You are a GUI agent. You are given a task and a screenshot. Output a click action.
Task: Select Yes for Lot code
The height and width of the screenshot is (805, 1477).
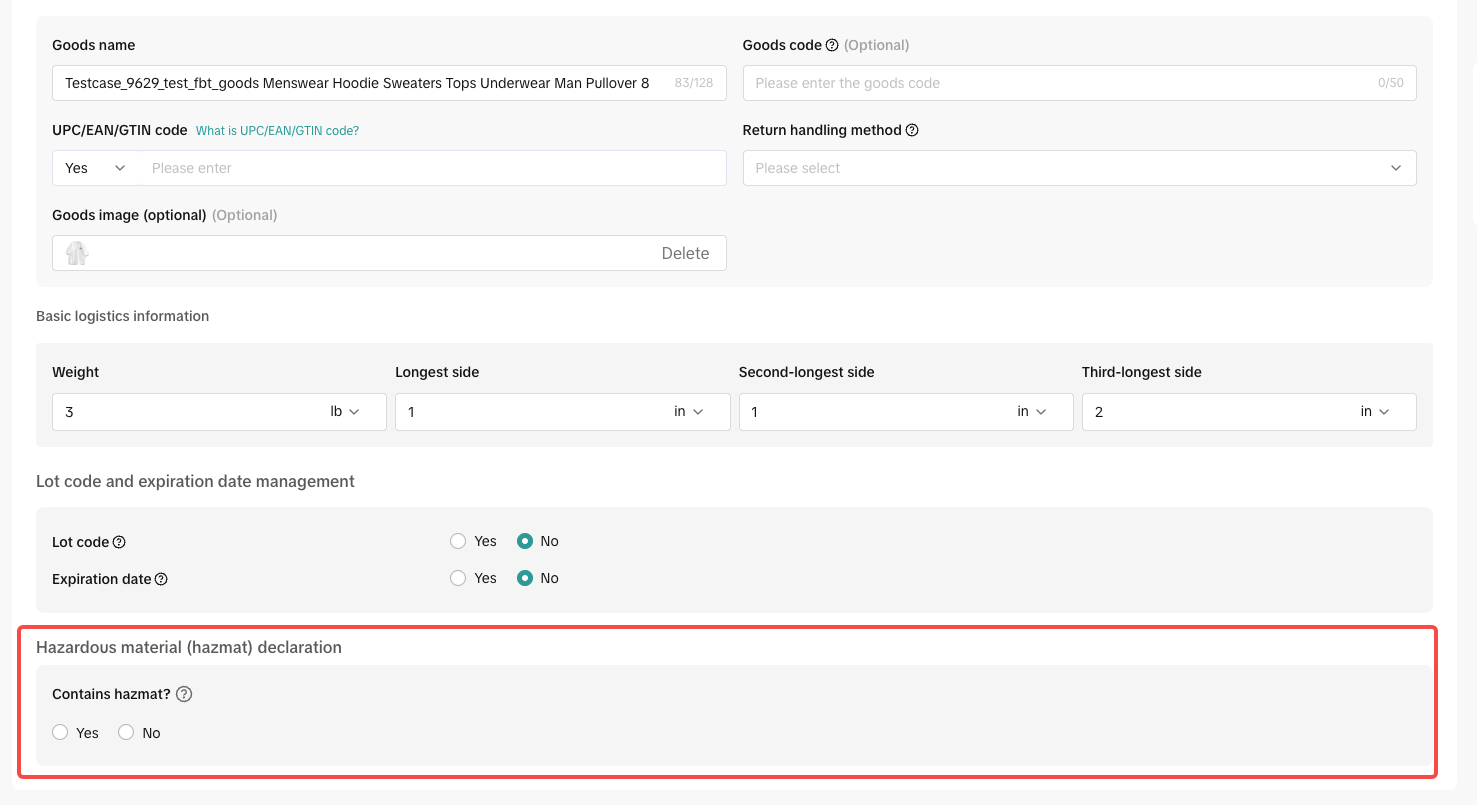pos(458,541)
